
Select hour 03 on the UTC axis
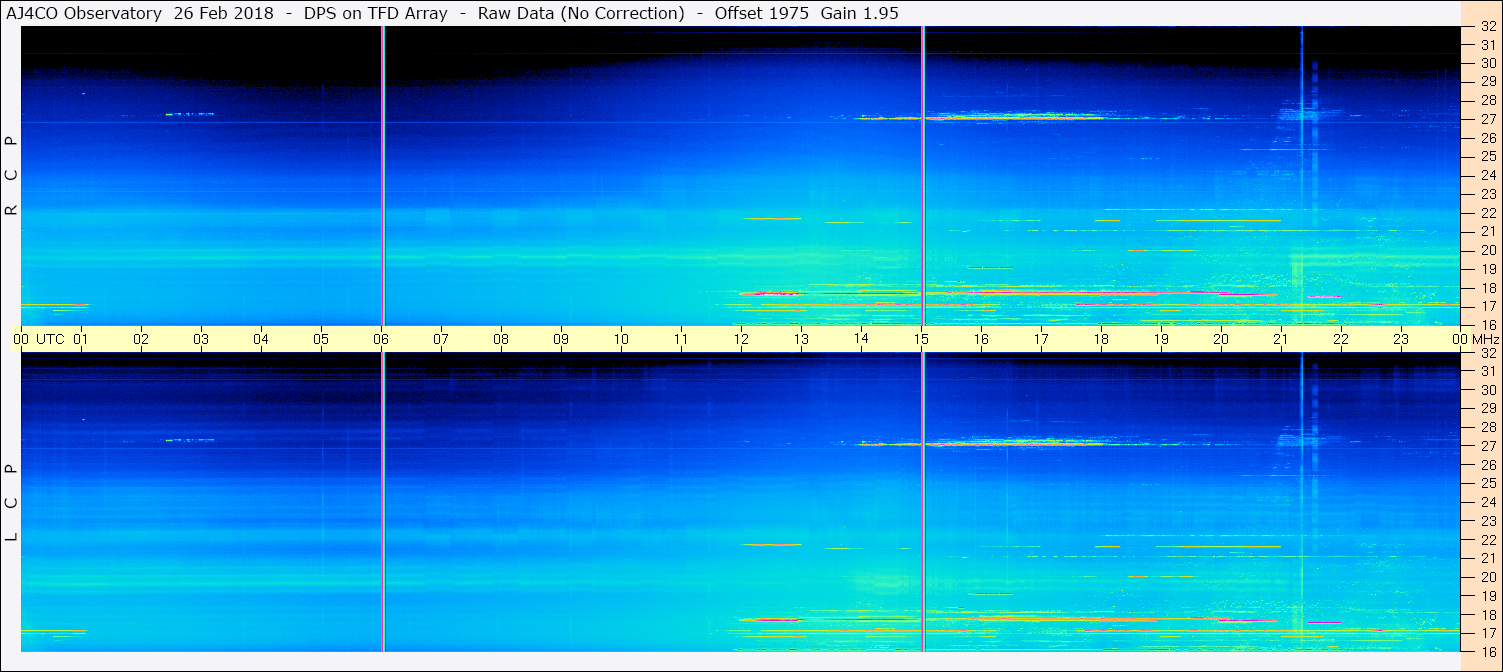pyautogui.click(x=201, y=339)
